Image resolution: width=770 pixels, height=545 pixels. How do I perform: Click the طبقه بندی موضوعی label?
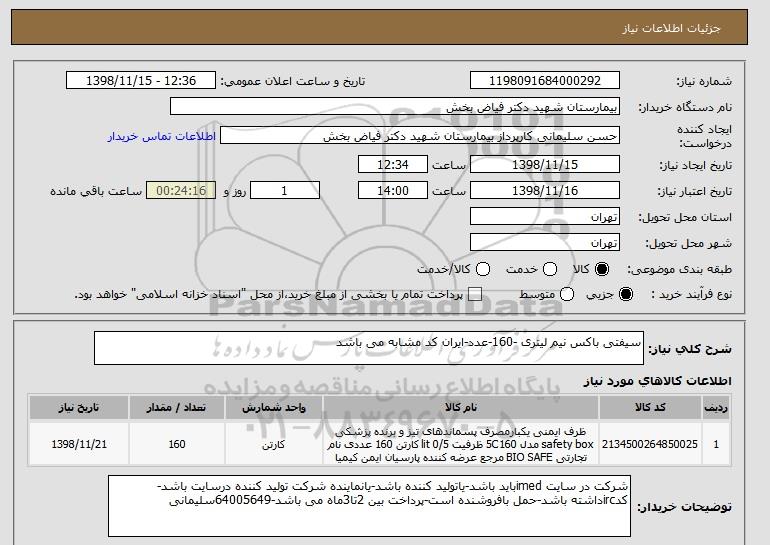coord(680,270)
